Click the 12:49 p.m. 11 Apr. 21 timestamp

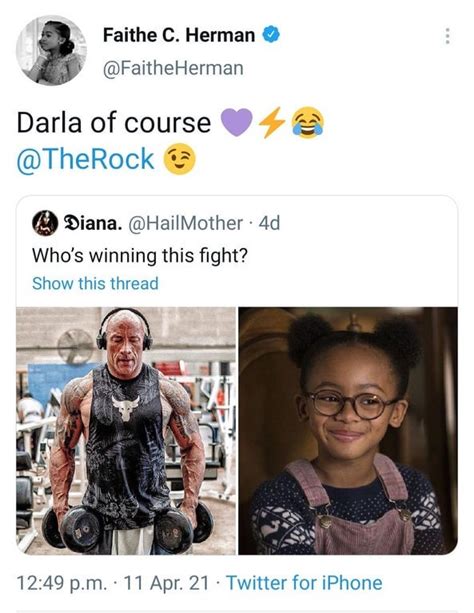113,583
